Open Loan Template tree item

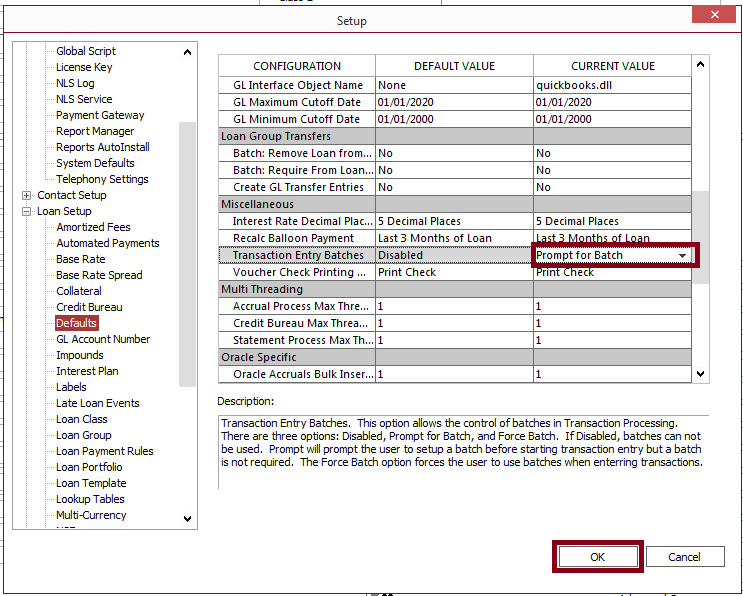click(x=91, y=483)
